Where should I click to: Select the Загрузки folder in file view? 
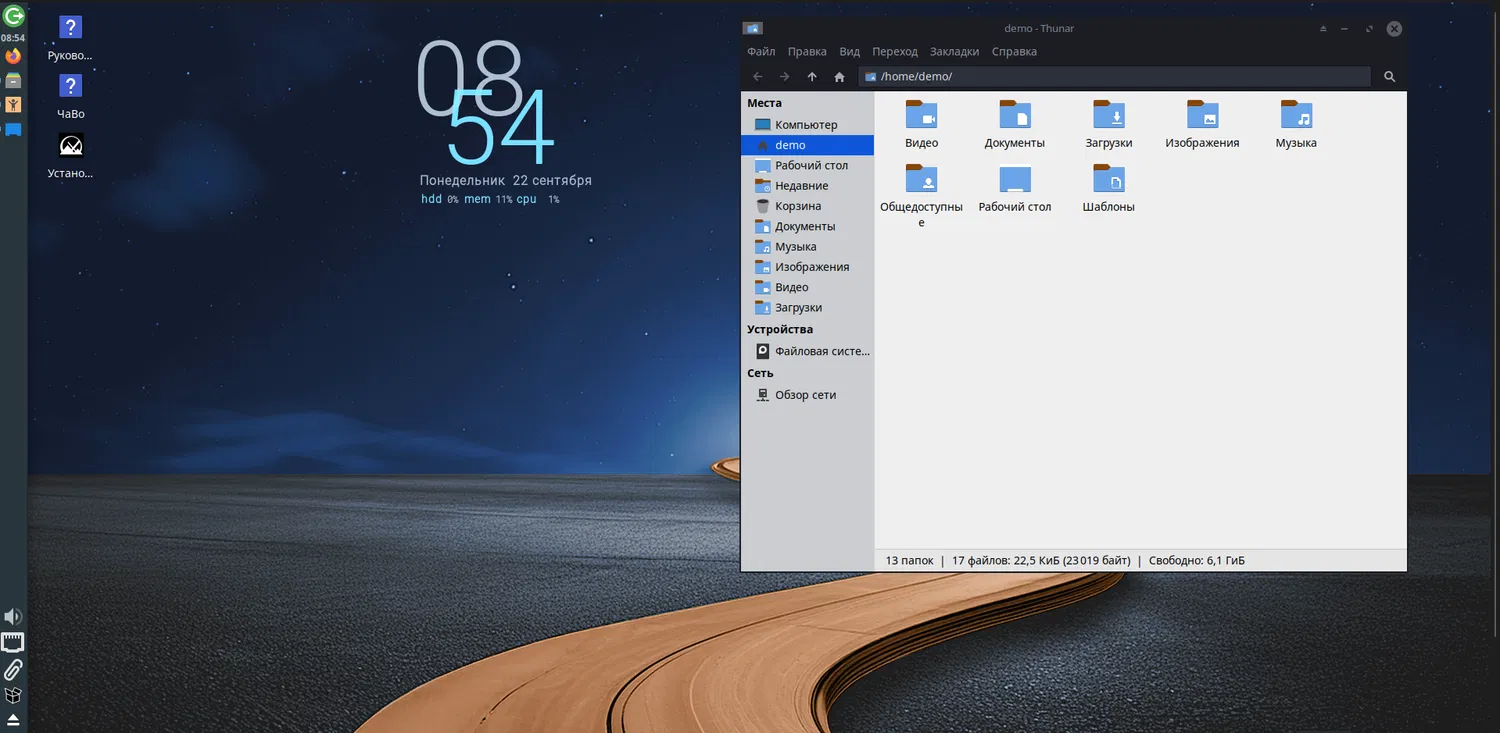click(x=1108, y=116)
